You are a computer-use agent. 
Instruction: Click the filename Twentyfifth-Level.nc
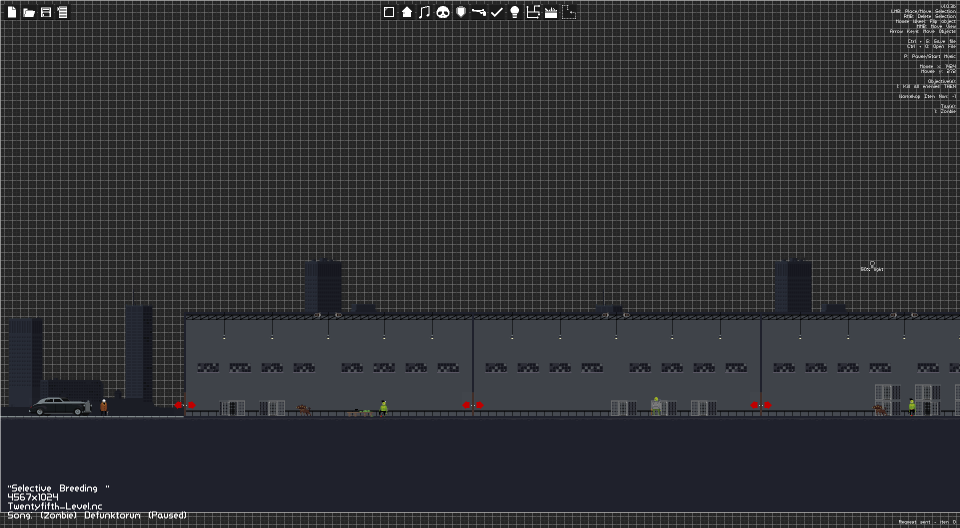point(54,507)
